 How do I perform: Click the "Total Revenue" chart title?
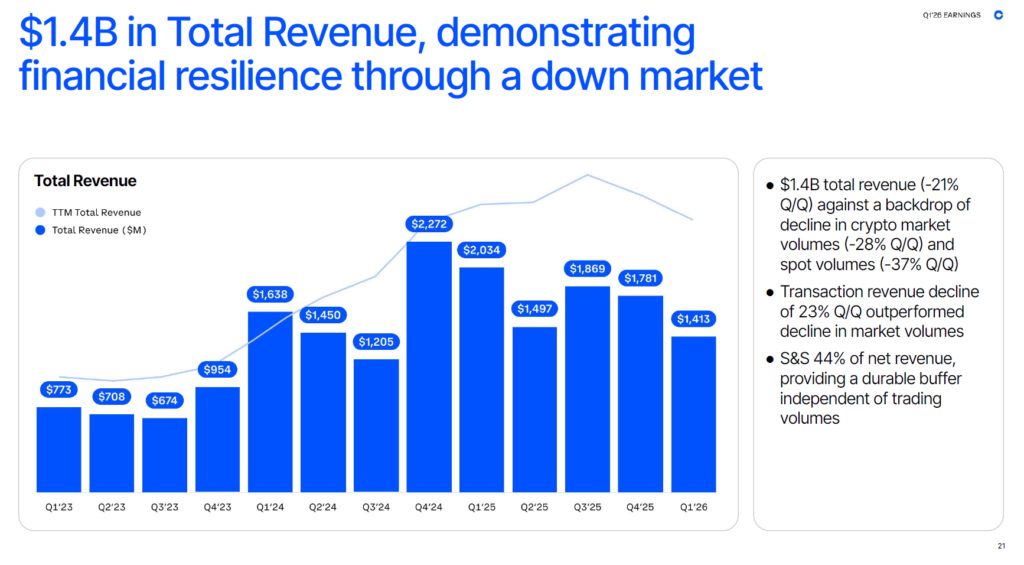tap(85, 181)
